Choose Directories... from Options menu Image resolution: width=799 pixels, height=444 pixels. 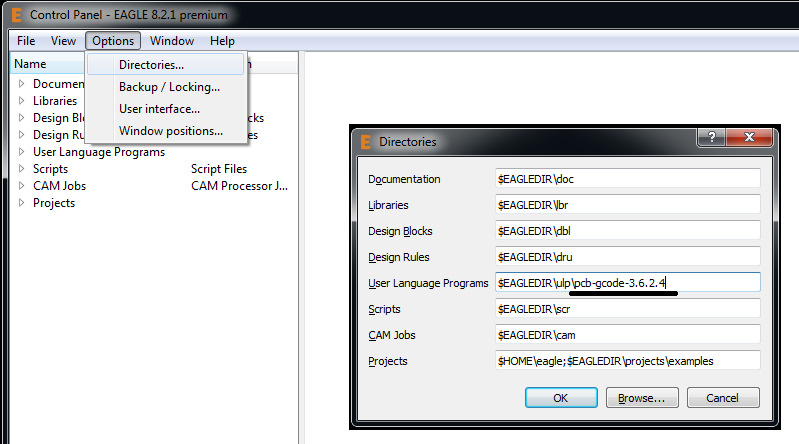click(x=165, y=65)
